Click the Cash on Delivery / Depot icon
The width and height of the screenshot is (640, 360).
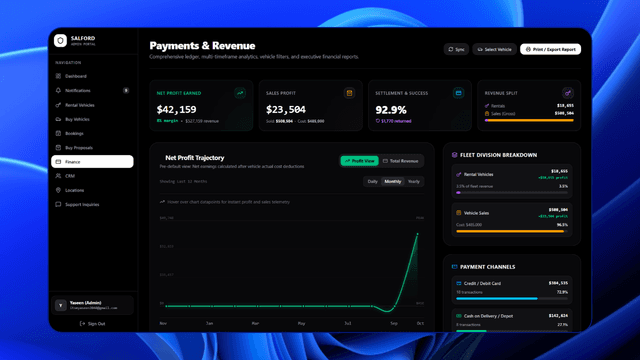click(459, 316)
